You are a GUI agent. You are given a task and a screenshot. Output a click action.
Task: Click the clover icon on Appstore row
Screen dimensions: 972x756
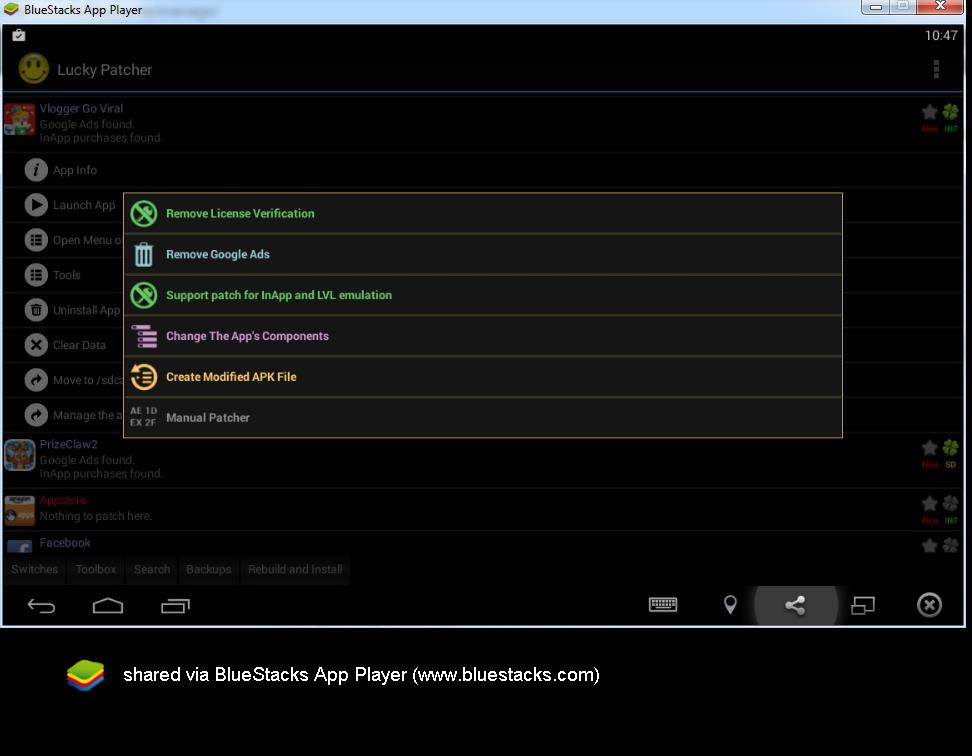950,504
